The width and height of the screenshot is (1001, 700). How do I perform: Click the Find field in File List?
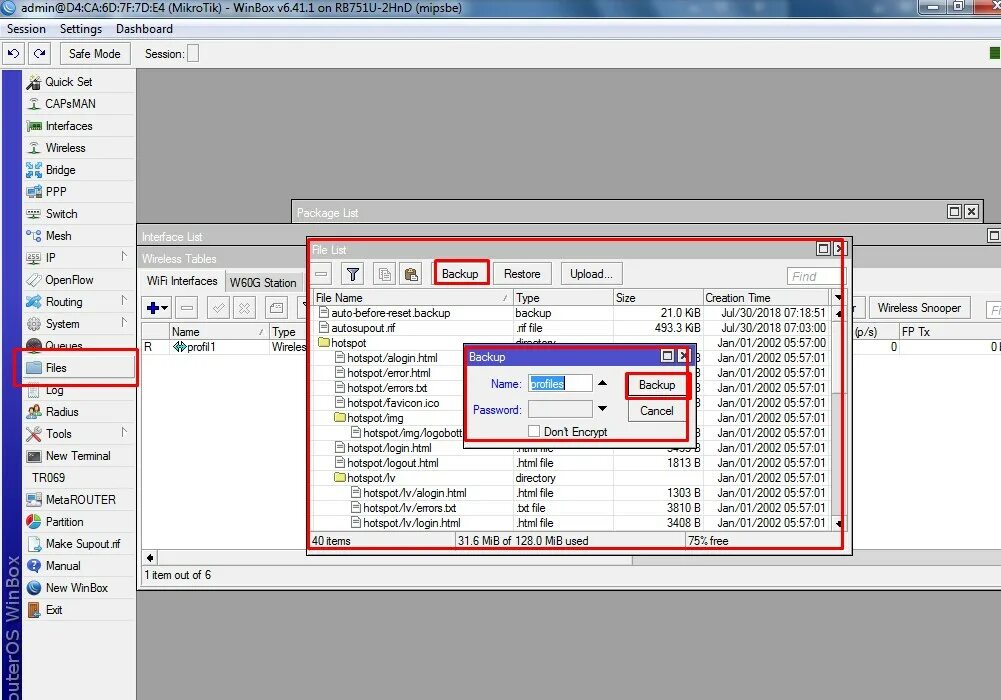click(x=815, y=276)
